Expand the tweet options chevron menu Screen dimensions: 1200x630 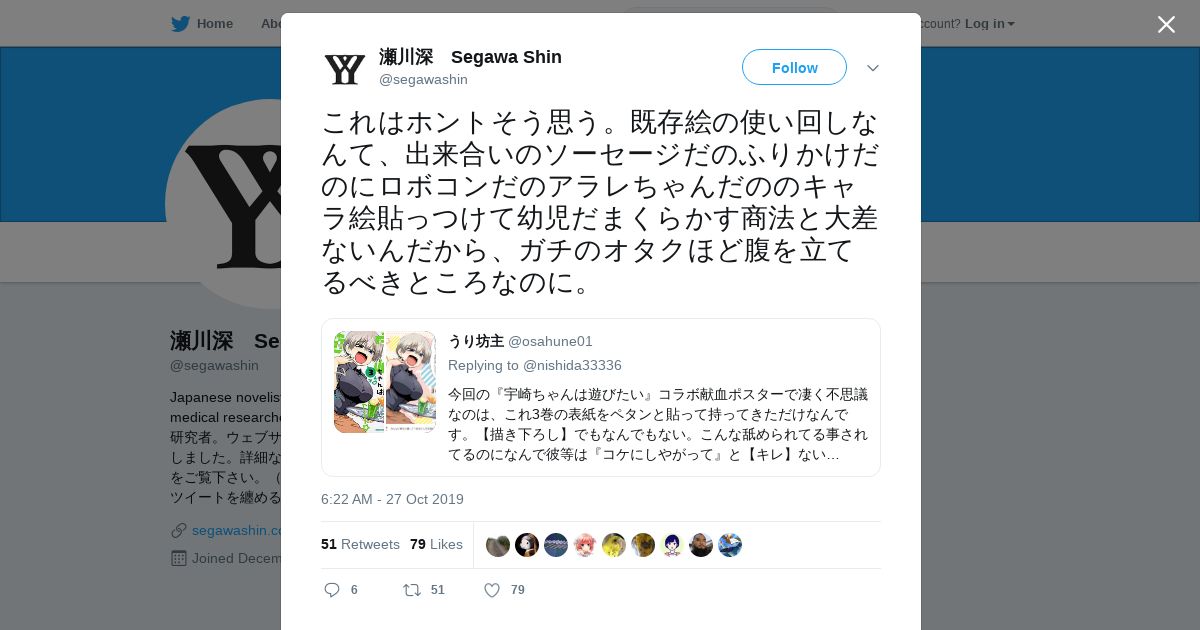872,68
